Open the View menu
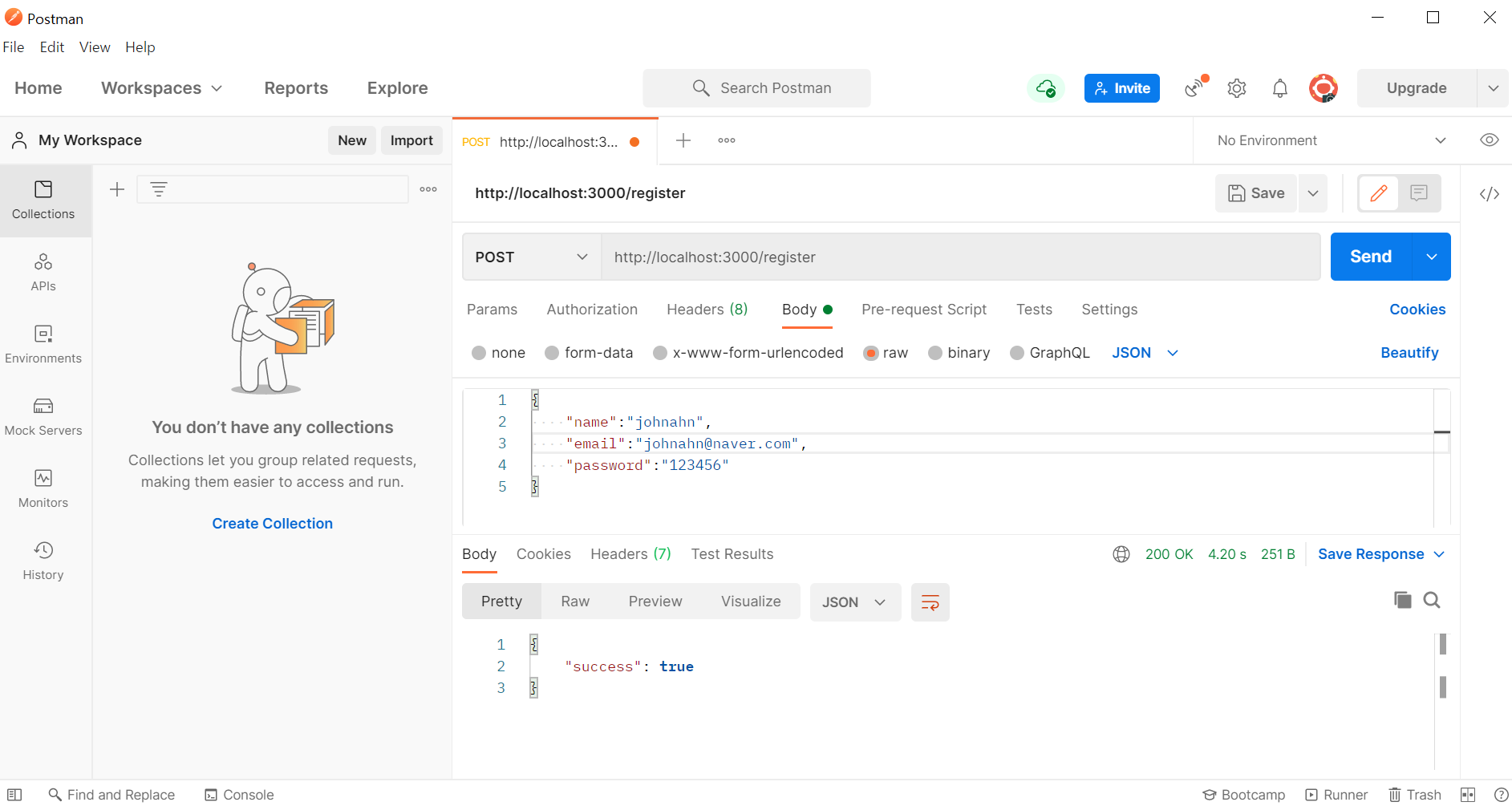Screen dimensions: 1512x806 (95, 47)
